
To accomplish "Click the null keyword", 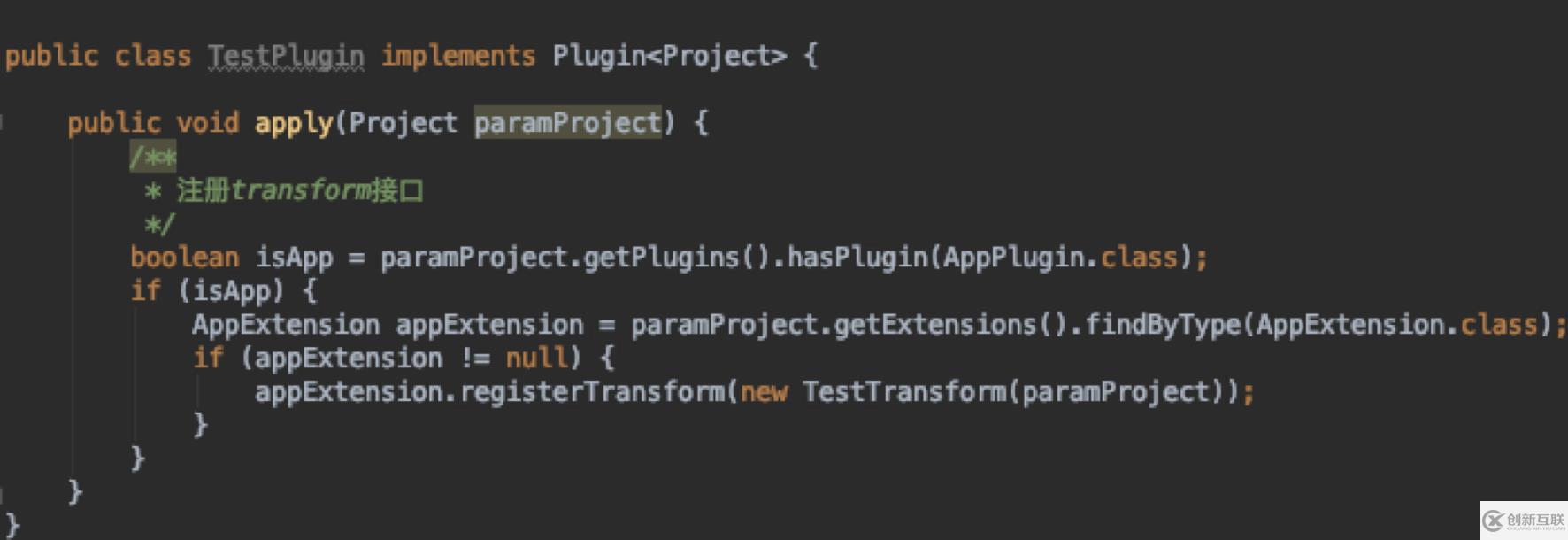I will 536,359.
